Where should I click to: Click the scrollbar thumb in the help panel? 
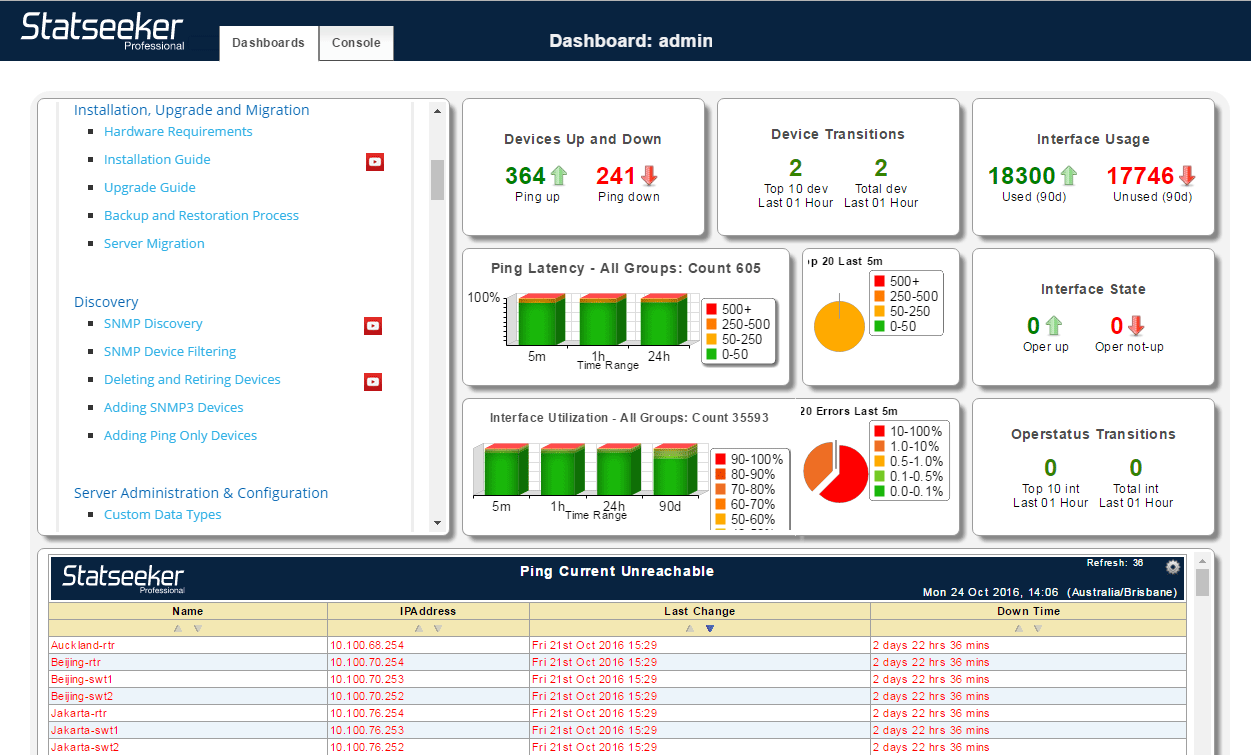[437, 180]
